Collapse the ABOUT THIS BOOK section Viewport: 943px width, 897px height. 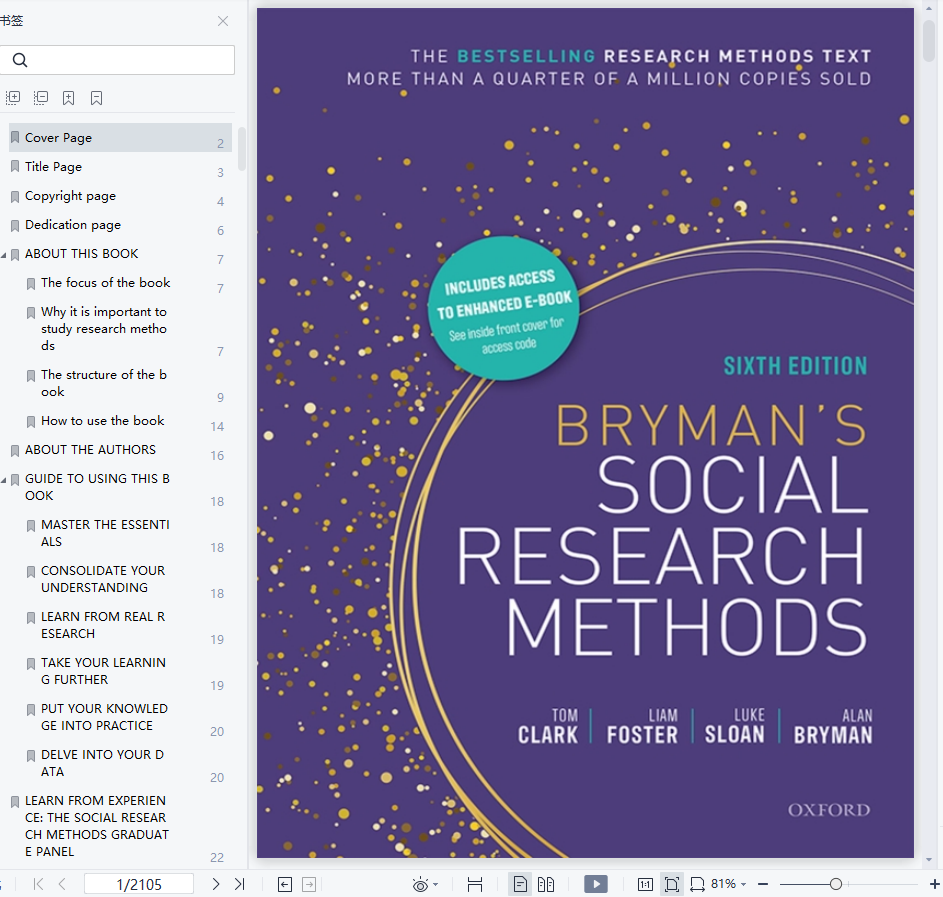4,255
